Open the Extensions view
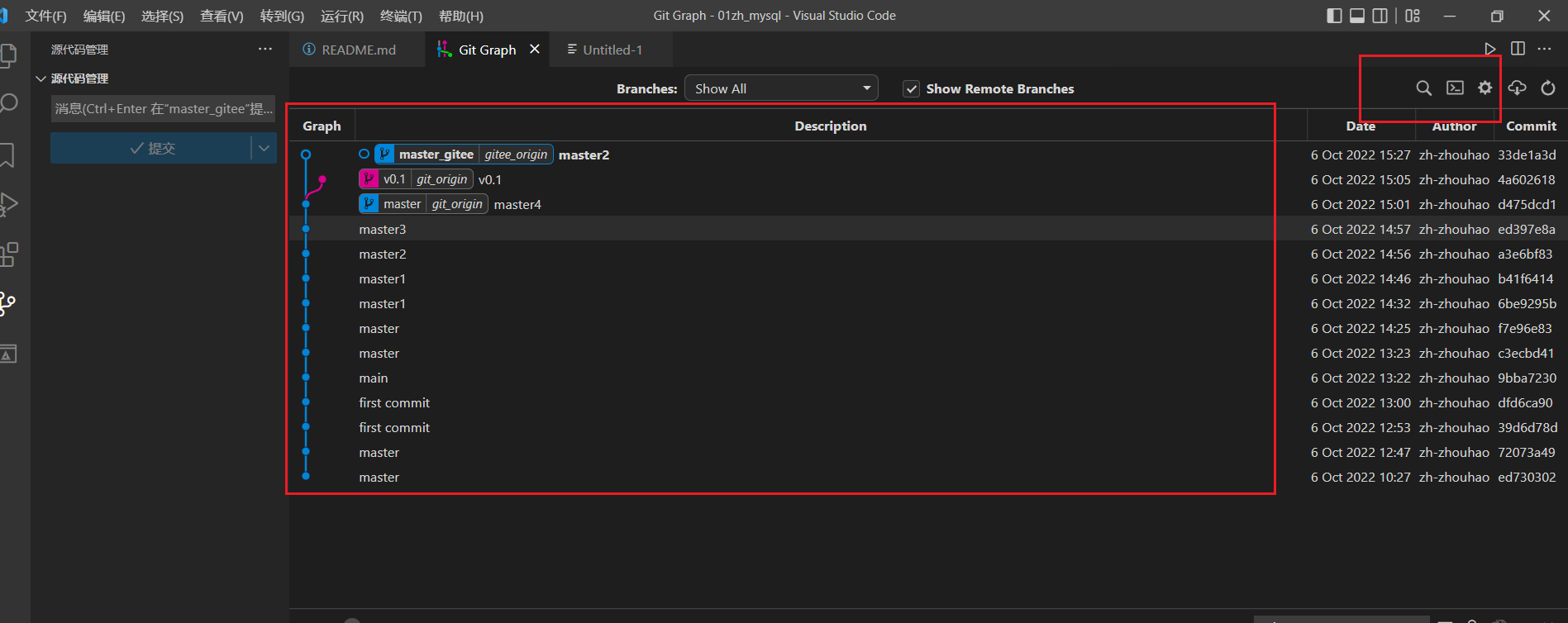1568x623 pixels. 7,254
